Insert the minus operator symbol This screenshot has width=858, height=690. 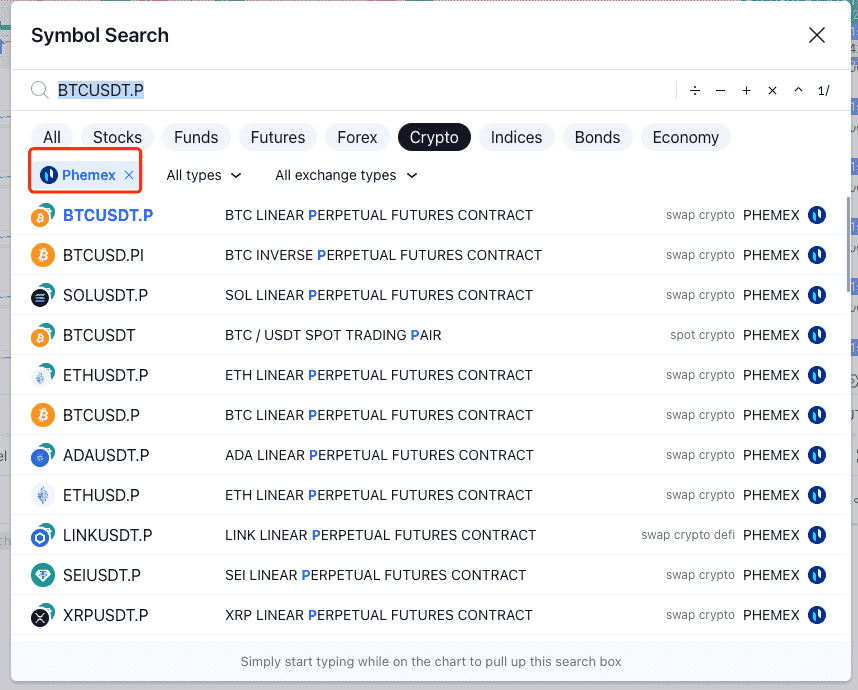(x=721, y=90)
